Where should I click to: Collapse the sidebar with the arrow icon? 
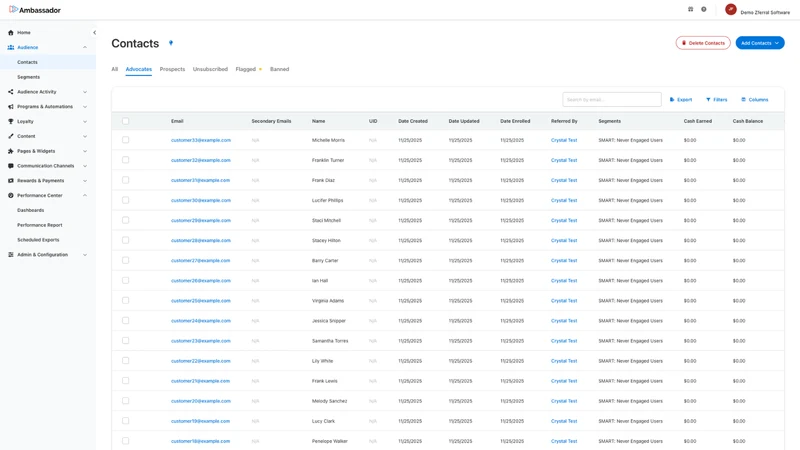pos(94,33)
